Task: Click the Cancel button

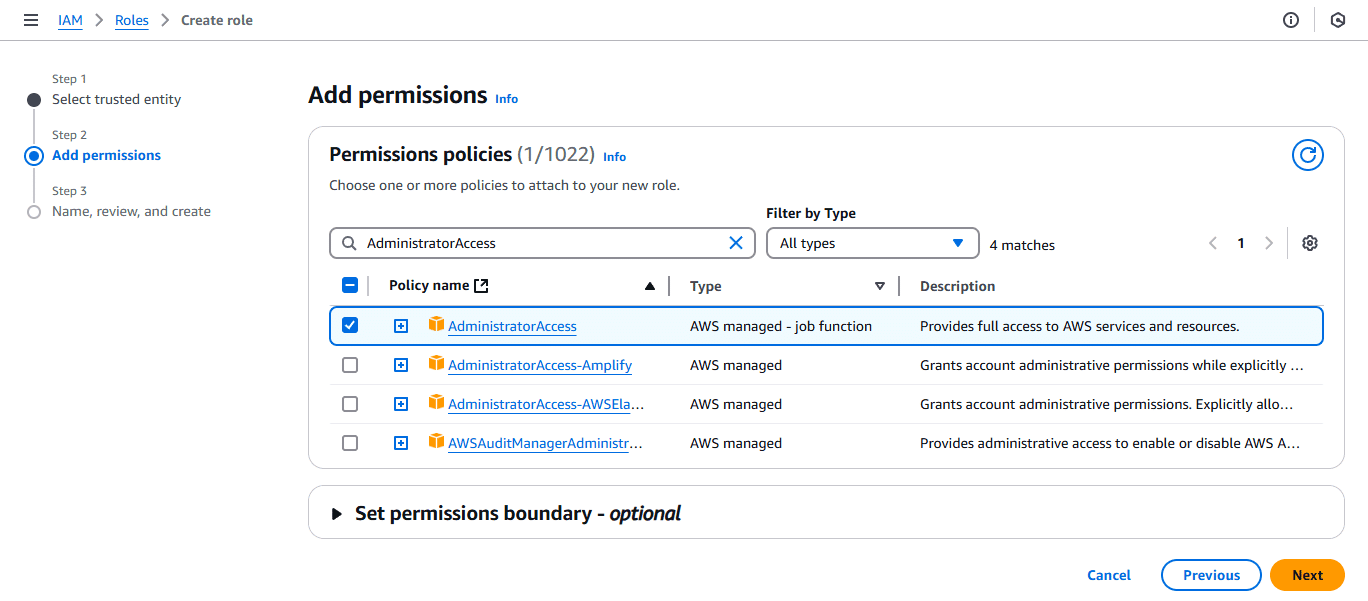Action: click(x=1109, y=575)
